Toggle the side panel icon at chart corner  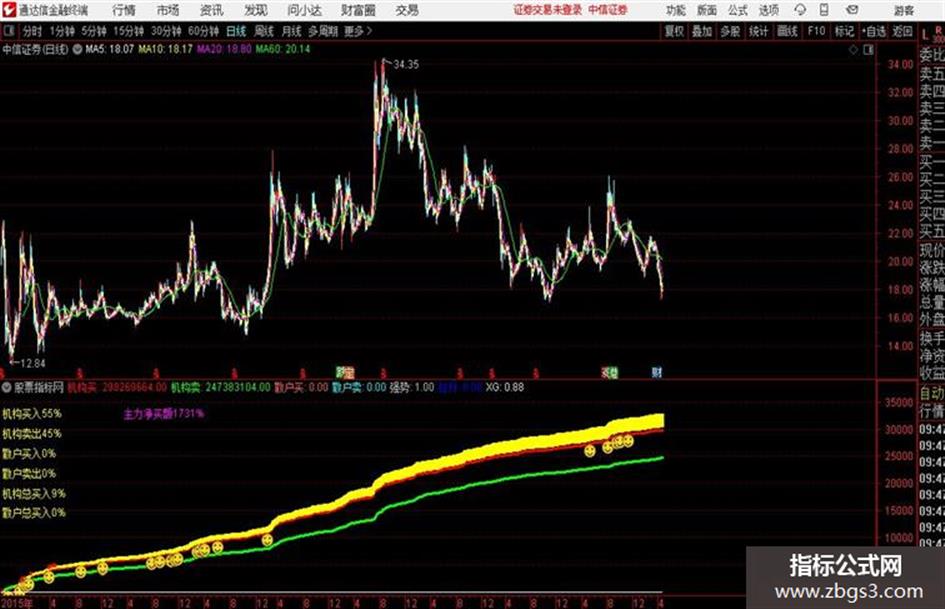tap(868, 50)
